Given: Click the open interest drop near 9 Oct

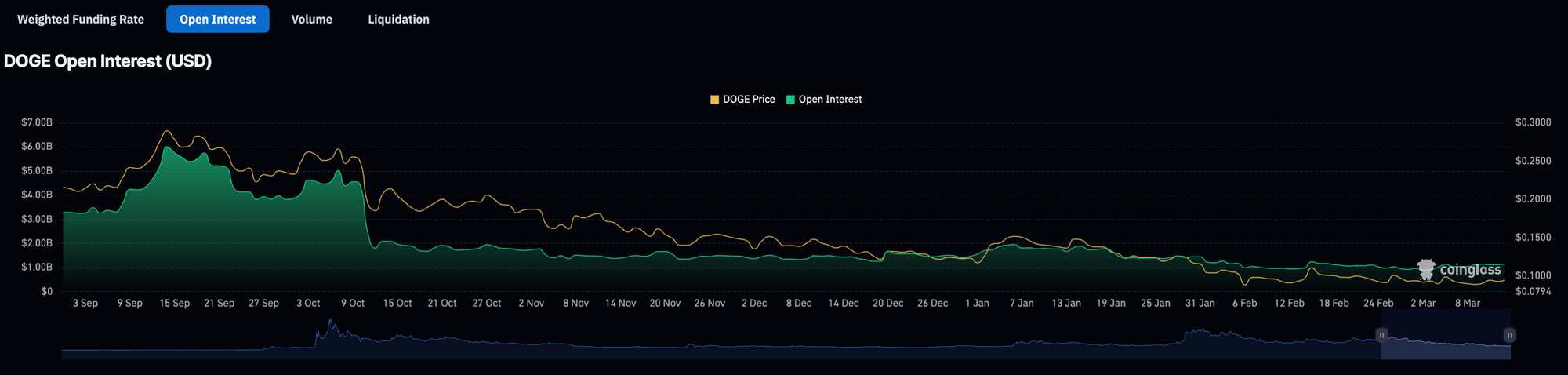Looking at the screenshot, I should click(x=366, y=220).
